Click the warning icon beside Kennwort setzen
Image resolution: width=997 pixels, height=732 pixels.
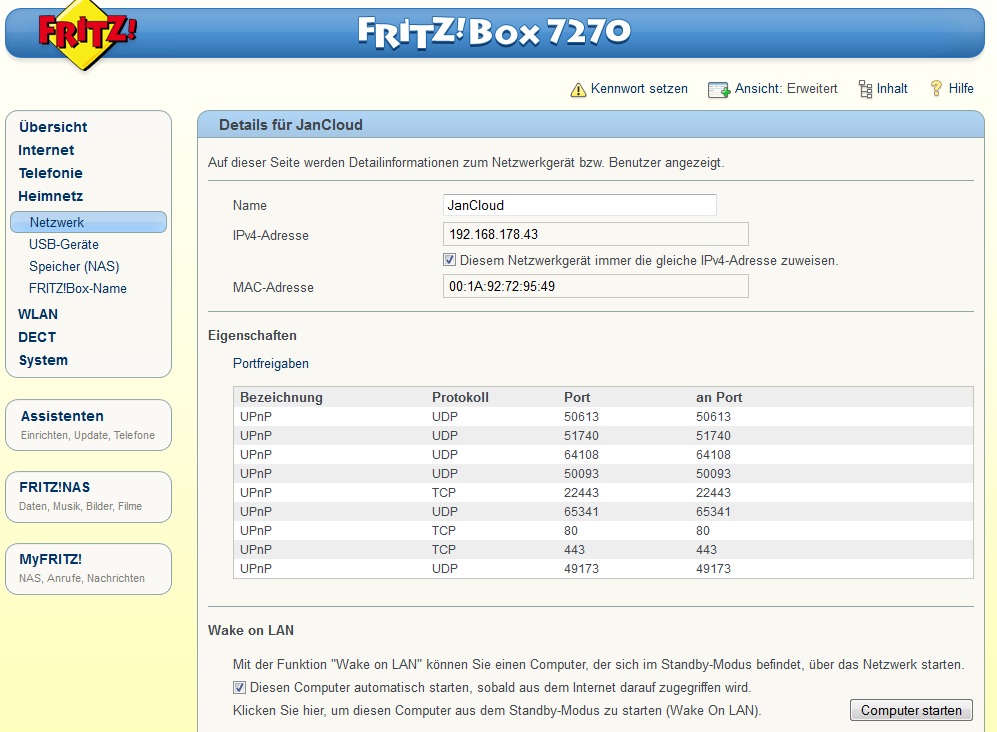(x=578, y=90)
